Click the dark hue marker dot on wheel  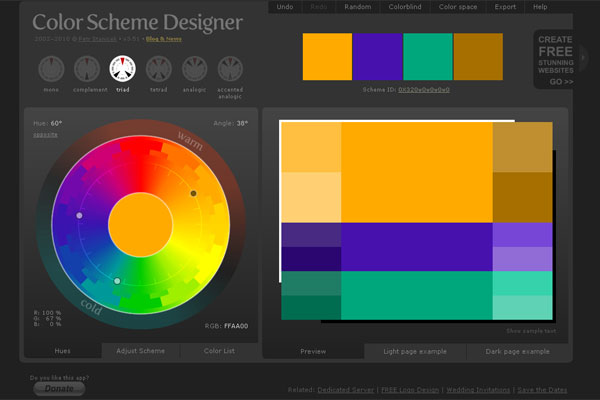click(x=194, y=193)
